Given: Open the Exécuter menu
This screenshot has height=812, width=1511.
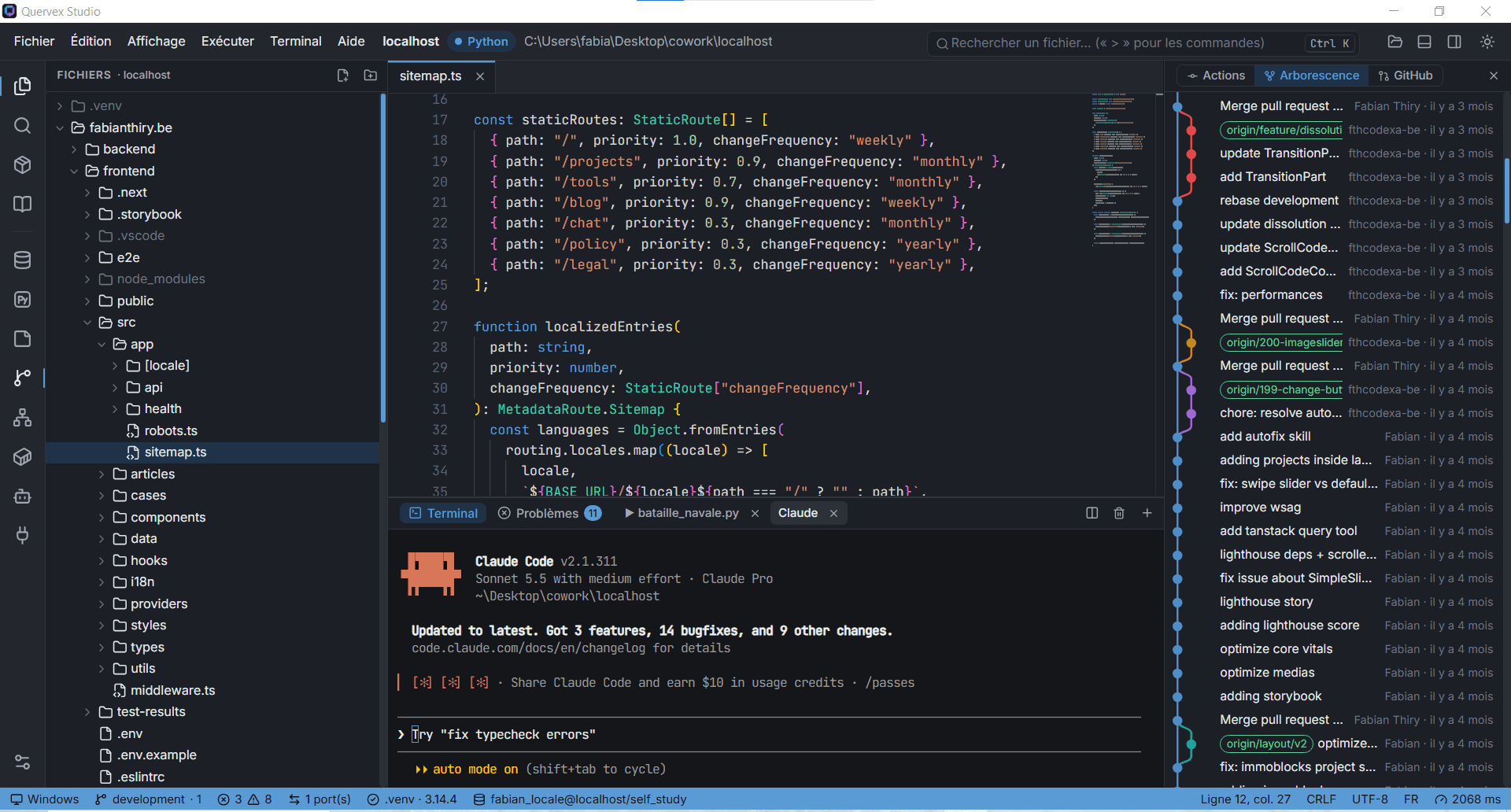Looking at the screenshot, I should [227, 42].
